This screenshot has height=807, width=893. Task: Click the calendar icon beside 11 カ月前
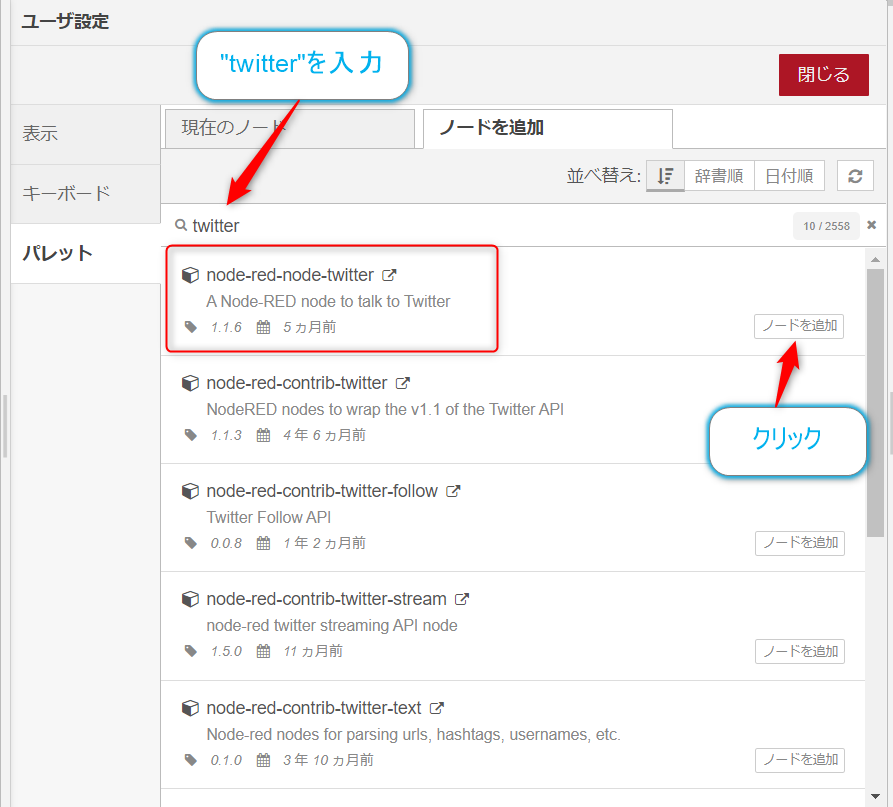[x=263, y=651]
